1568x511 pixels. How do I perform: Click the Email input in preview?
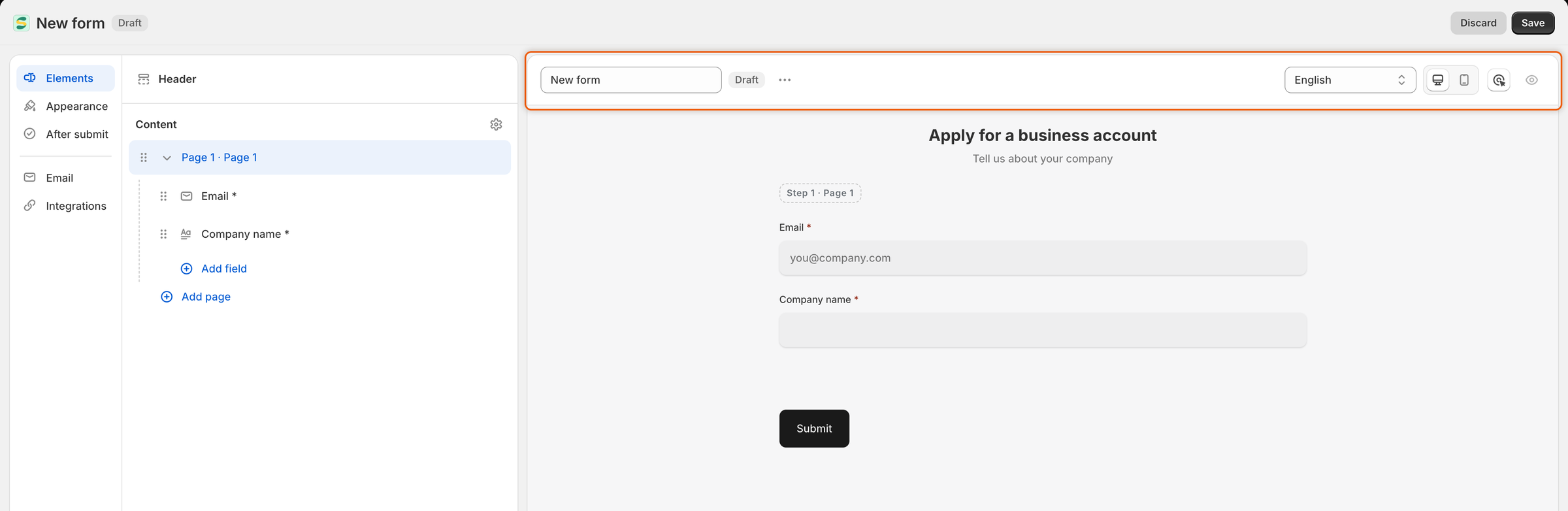(1043, 258)
